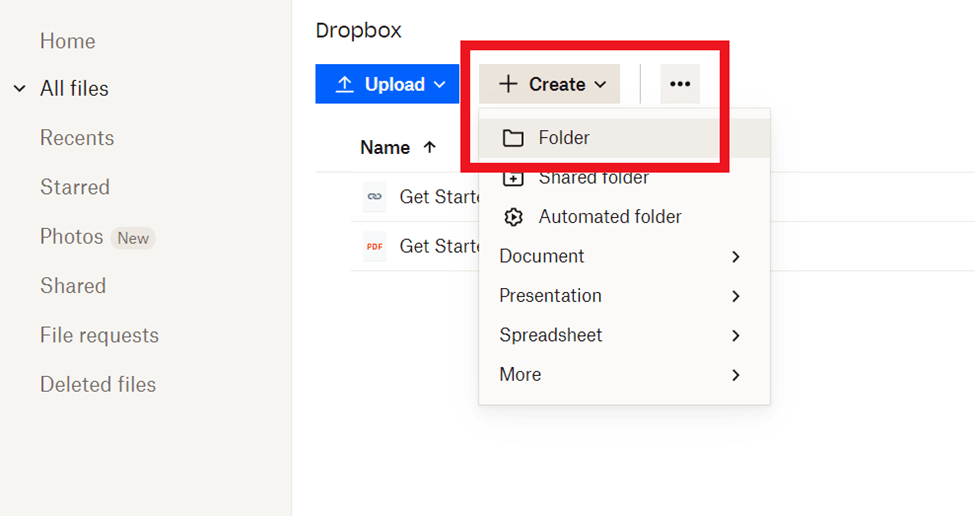
Task: Open the Spreadsheet submenu
Action: (x=624, y=335)
